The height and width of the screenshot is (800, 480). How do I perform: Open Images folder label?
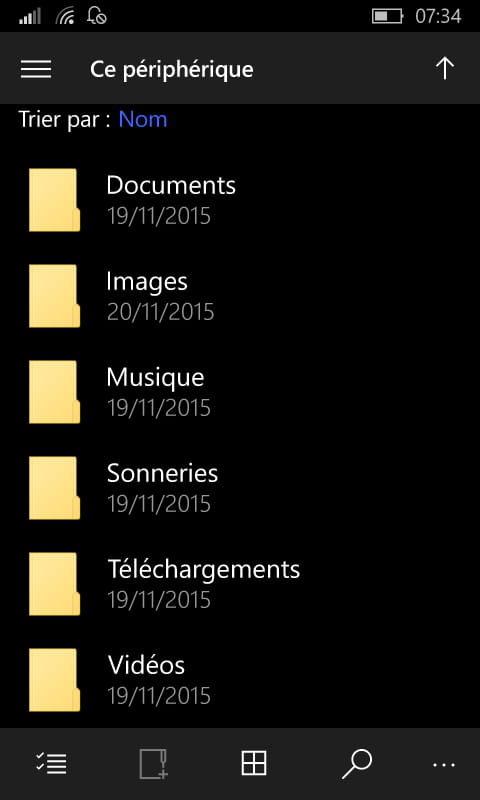point(147,282)
